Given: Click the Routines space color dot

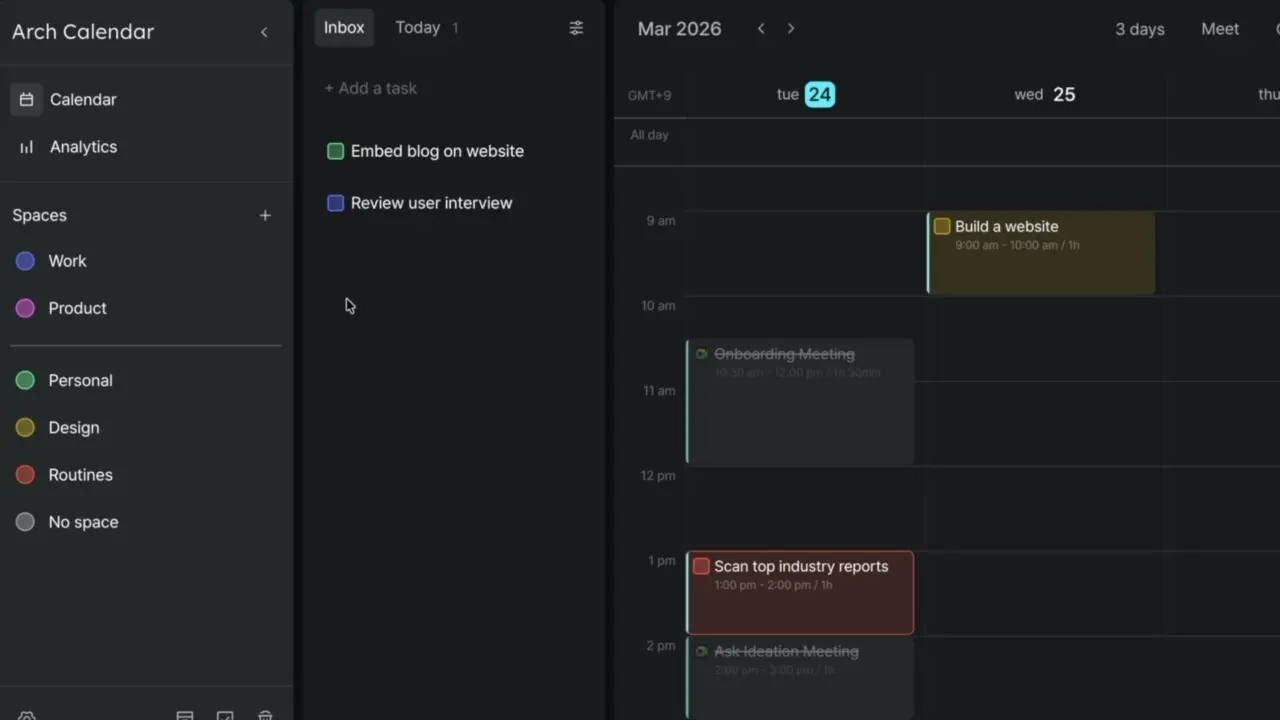Looking at the screenshot, I should (x=26, y=475).
